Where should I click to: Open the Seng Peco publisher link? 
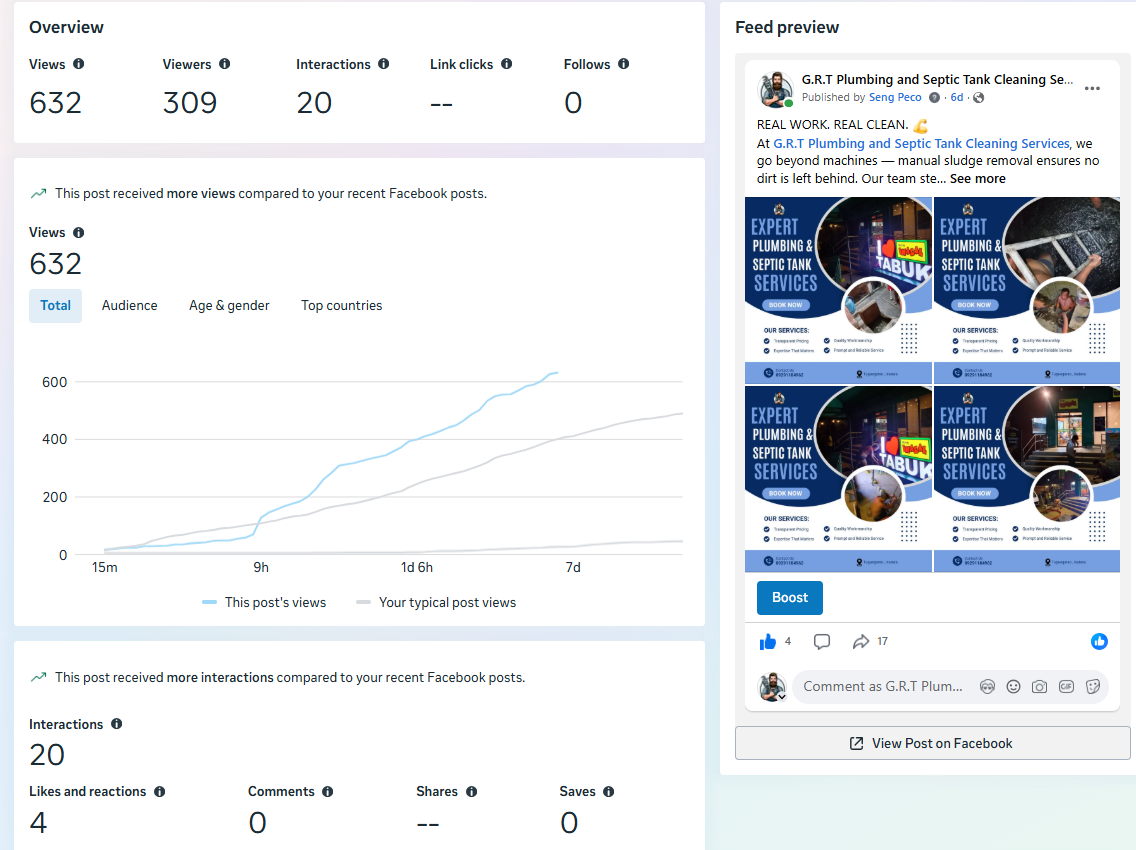tap(895, 98)
